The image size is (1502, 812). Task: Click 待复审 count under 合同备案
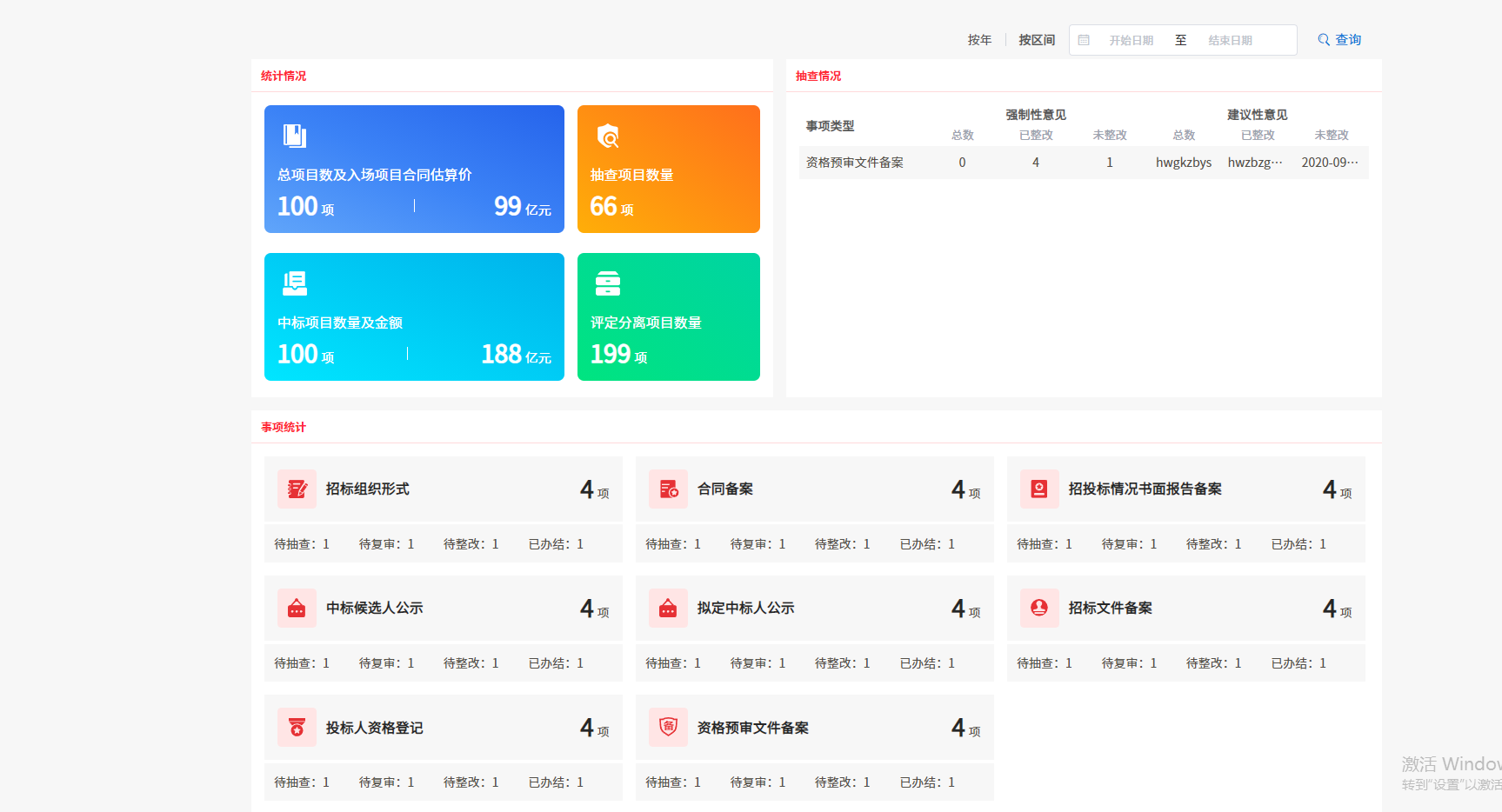coord(758,544)
